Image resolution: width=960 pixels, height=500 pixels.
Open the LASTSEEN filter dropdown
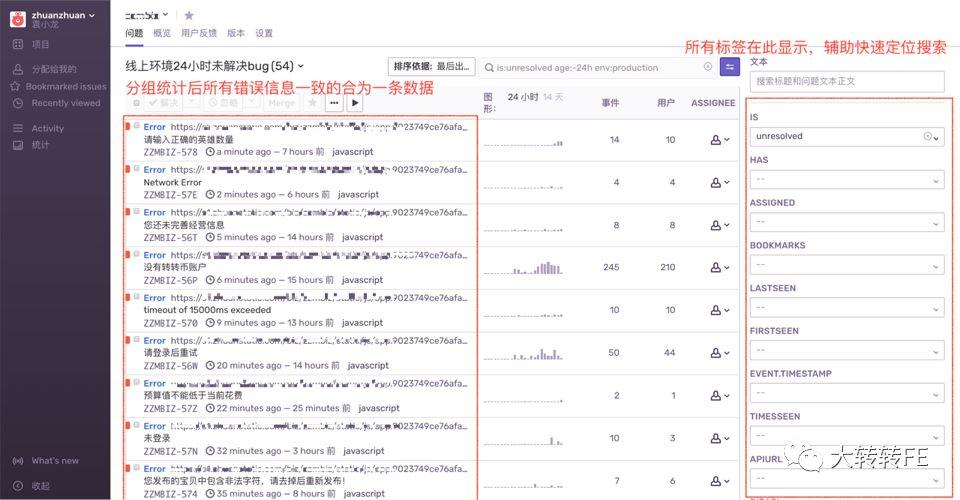847,308
